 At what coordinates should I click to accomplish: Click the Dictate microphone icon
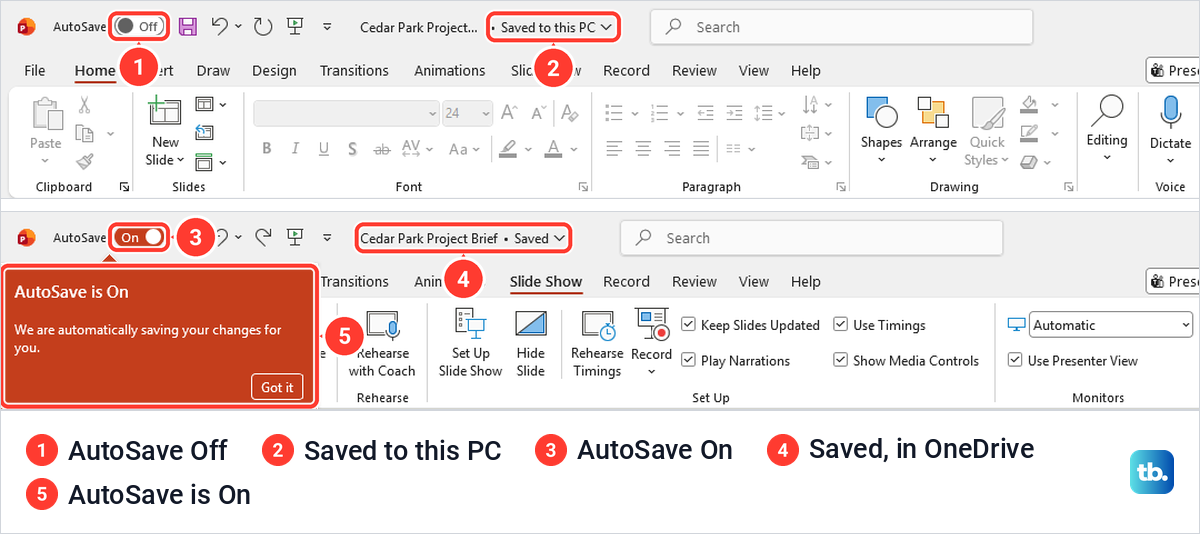click(1170, 113)
